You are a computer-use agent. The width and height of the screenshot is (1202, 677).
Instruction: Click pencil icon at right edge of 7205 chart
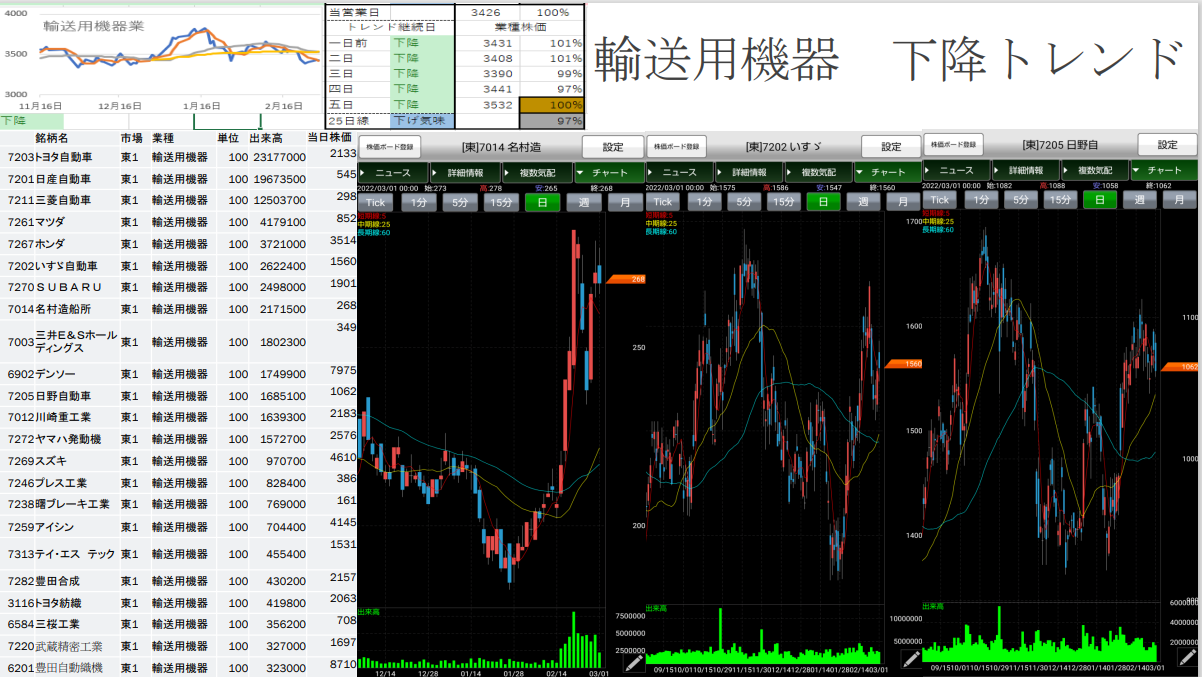click(1187, 659)
